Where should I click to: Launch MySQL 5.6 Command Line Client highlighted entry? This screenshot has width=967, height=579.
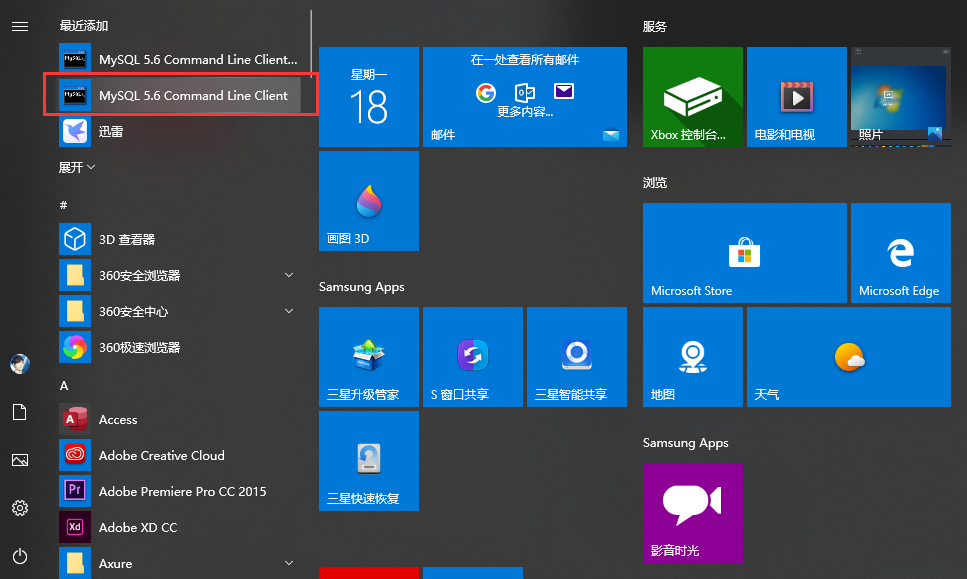pyautogui.click(x=179, y=95)
